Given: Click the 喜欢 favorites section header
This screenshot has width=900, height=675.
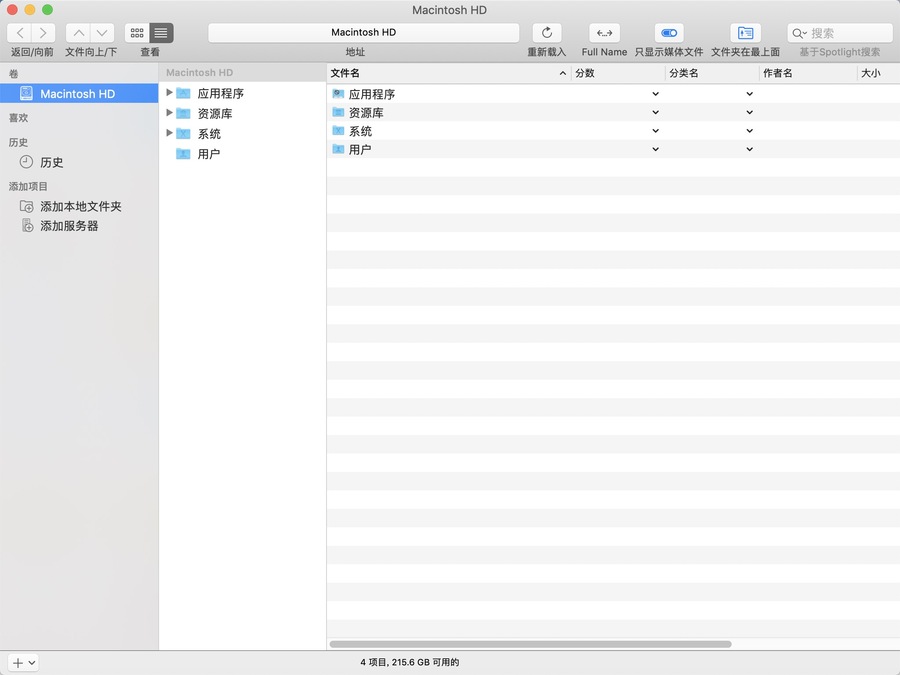Looking at the screenshot, I should pos(18,118).
